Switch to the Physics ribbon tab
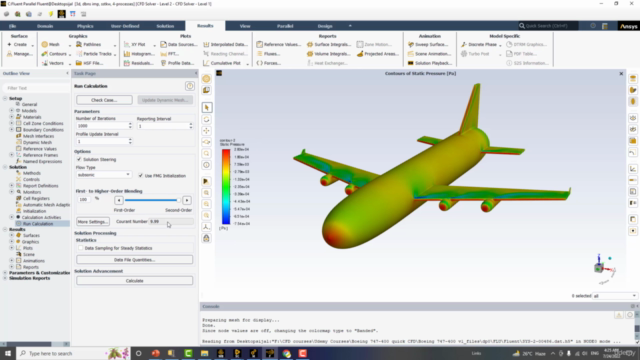The height and width of the screenshot is (360, 640). click(85, 26)
